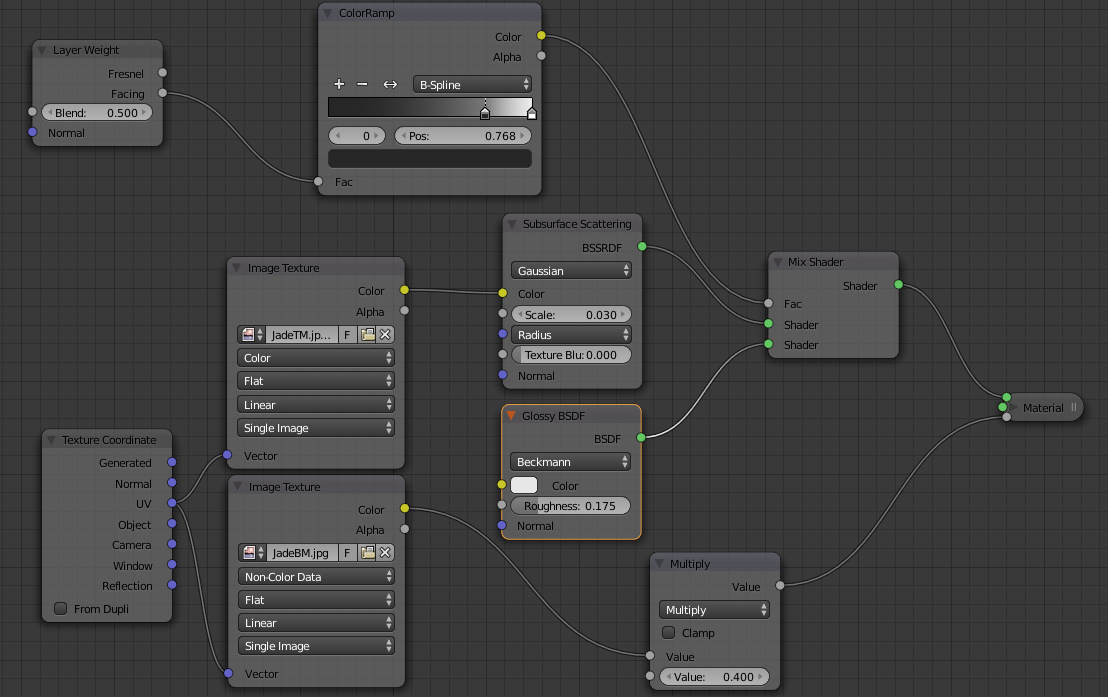Image resolution: width=1108 pixels, height=697 pixels.
Task: Click the Reflection output socket
Action: (x=172, y=585)
